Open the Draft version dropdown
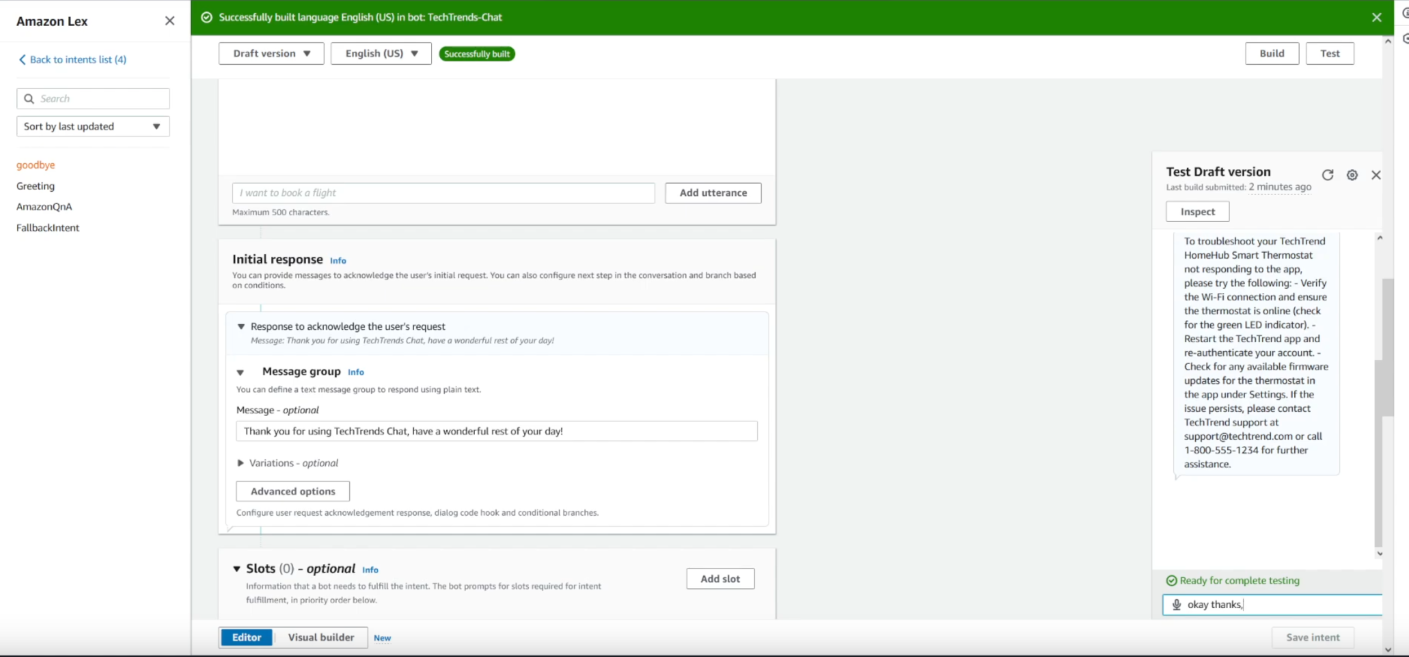The image size is (1409, 657). pos(271,54)
